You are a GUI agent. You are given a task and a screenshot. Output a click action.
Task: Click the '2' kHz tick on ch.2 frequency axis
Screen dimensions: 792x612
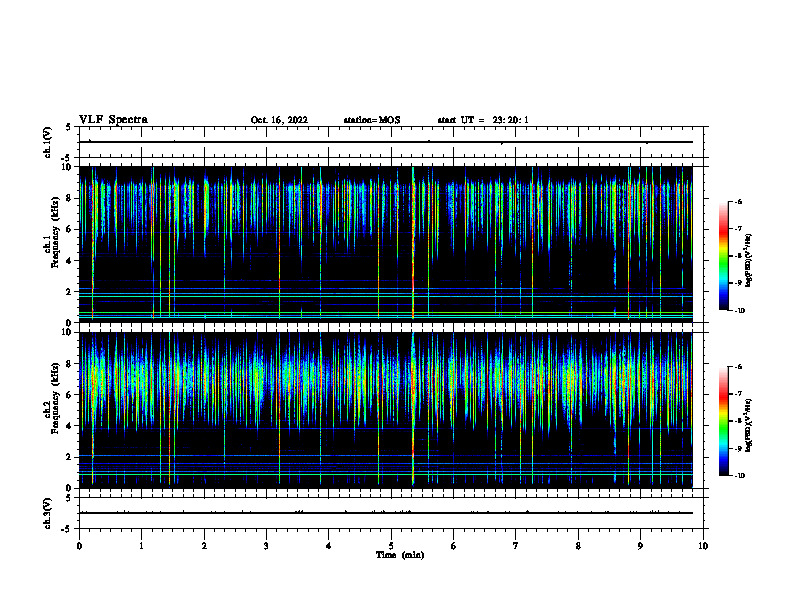(x=70, y=457)
